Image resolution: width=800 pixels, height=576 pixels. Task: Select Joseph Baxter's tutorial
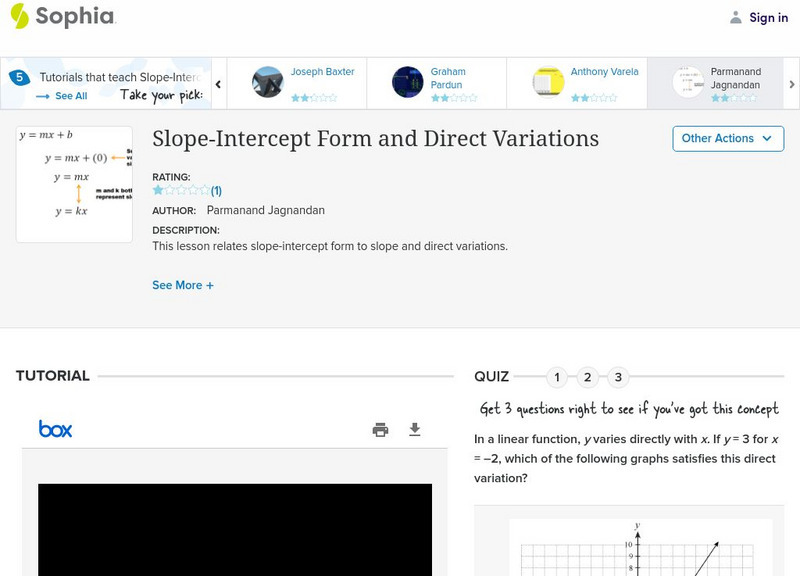(322, 72)
